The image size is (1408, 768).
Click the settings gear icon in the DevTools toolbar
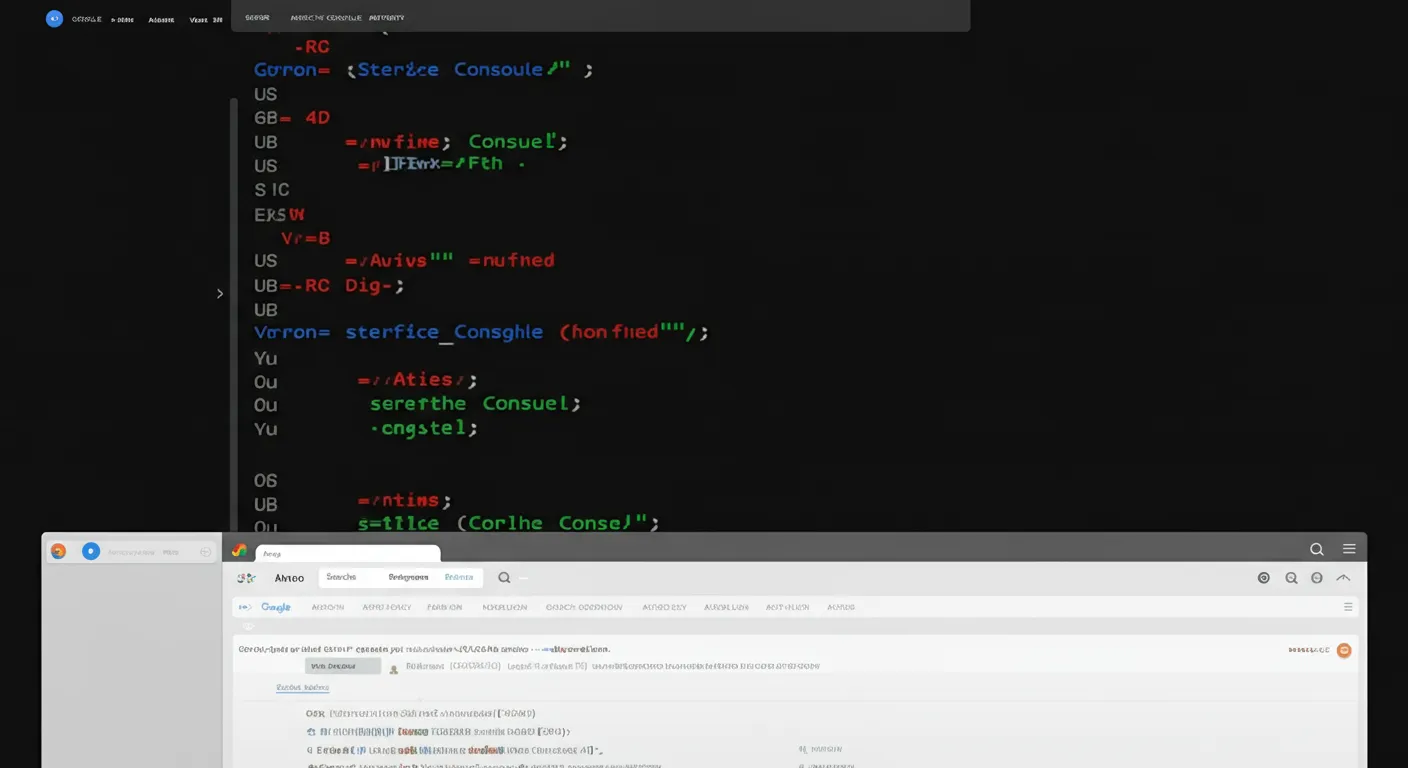coord(1263,577)
